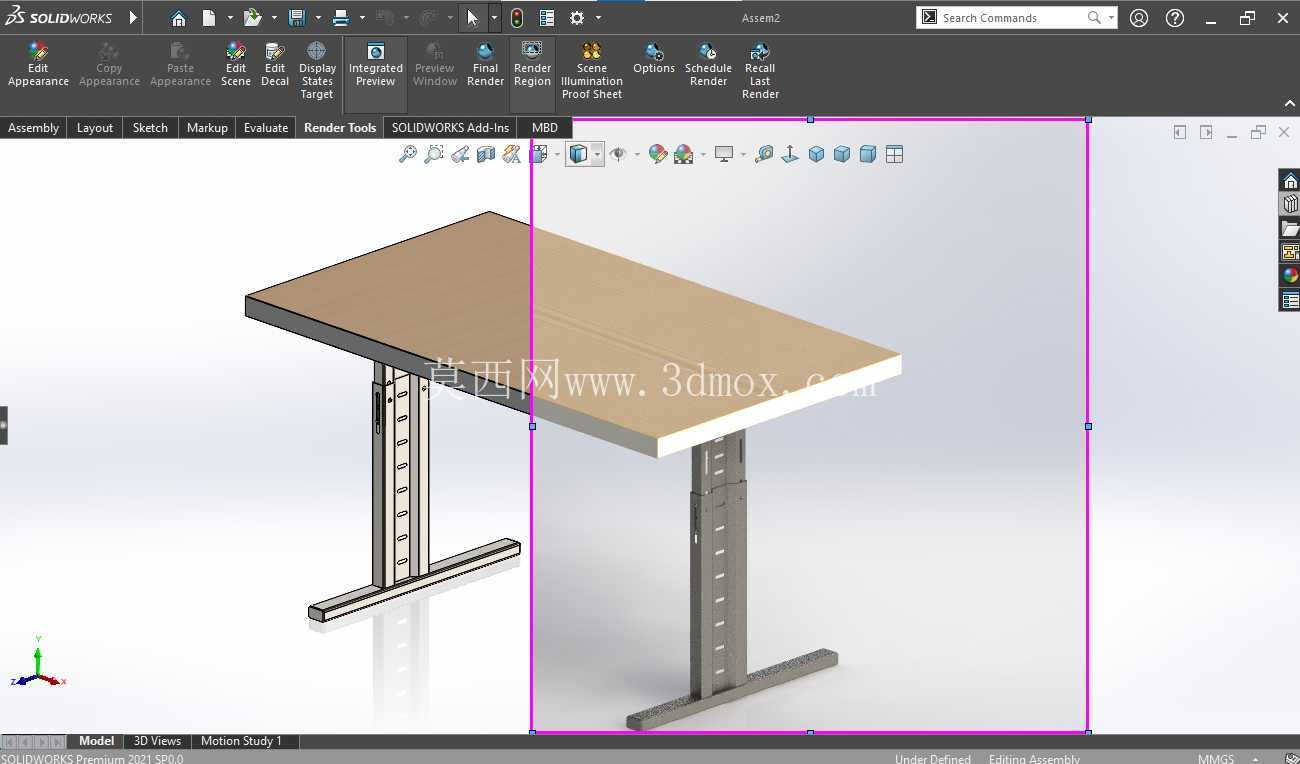Click the Open file icon
1300x764 pixels.
(252, 18)
